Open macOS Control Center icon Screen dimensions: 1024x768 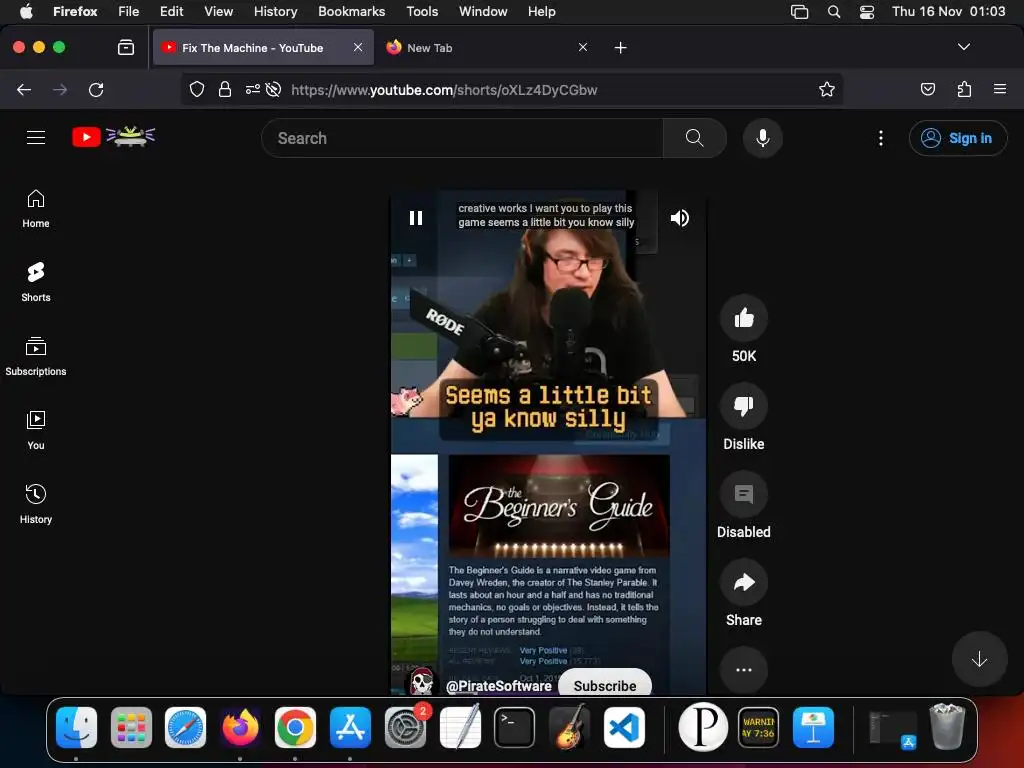coord(867,12)
